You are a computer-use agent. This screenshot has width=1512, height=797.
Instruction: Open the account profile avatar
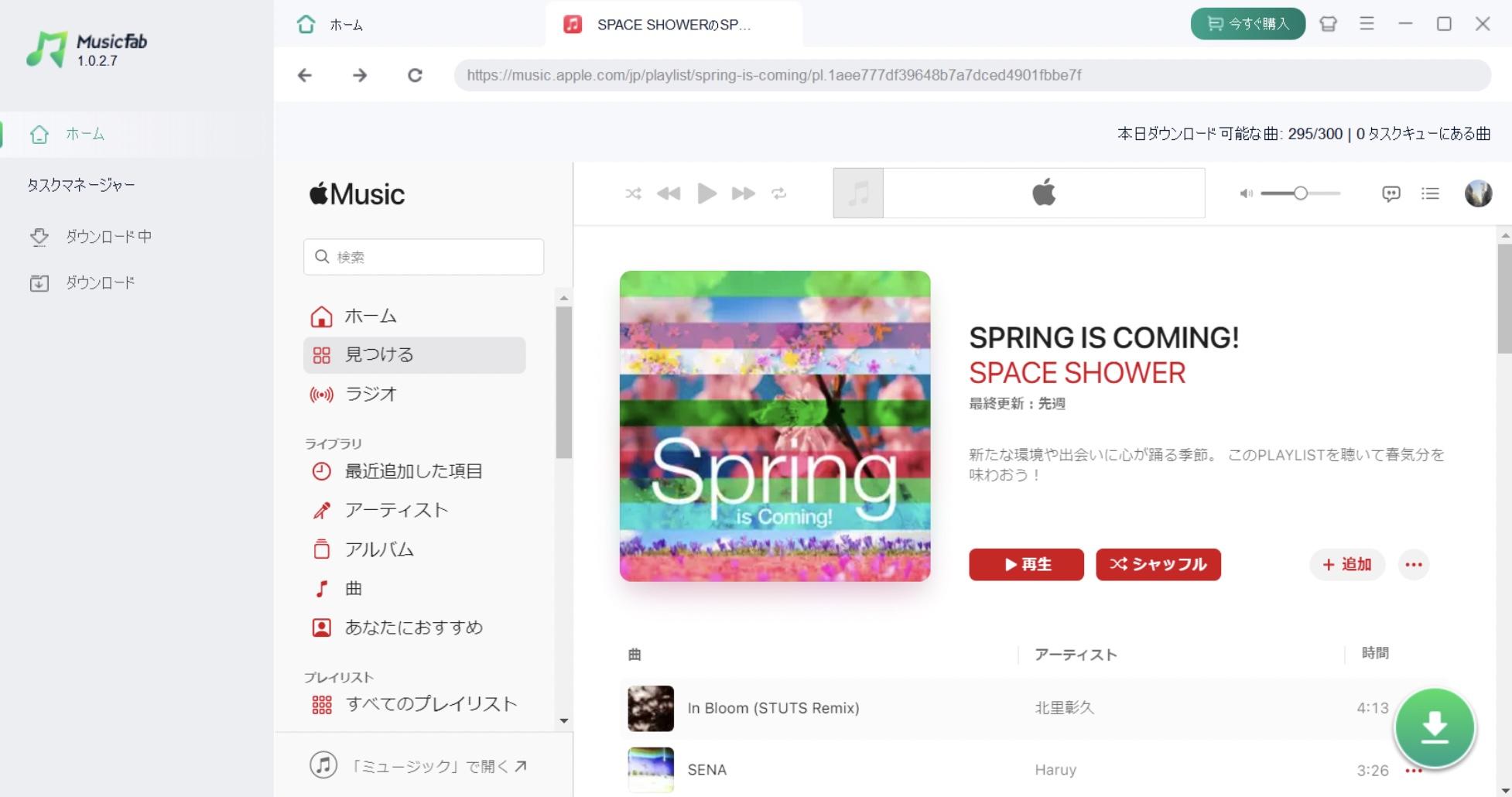(1479, 193)
